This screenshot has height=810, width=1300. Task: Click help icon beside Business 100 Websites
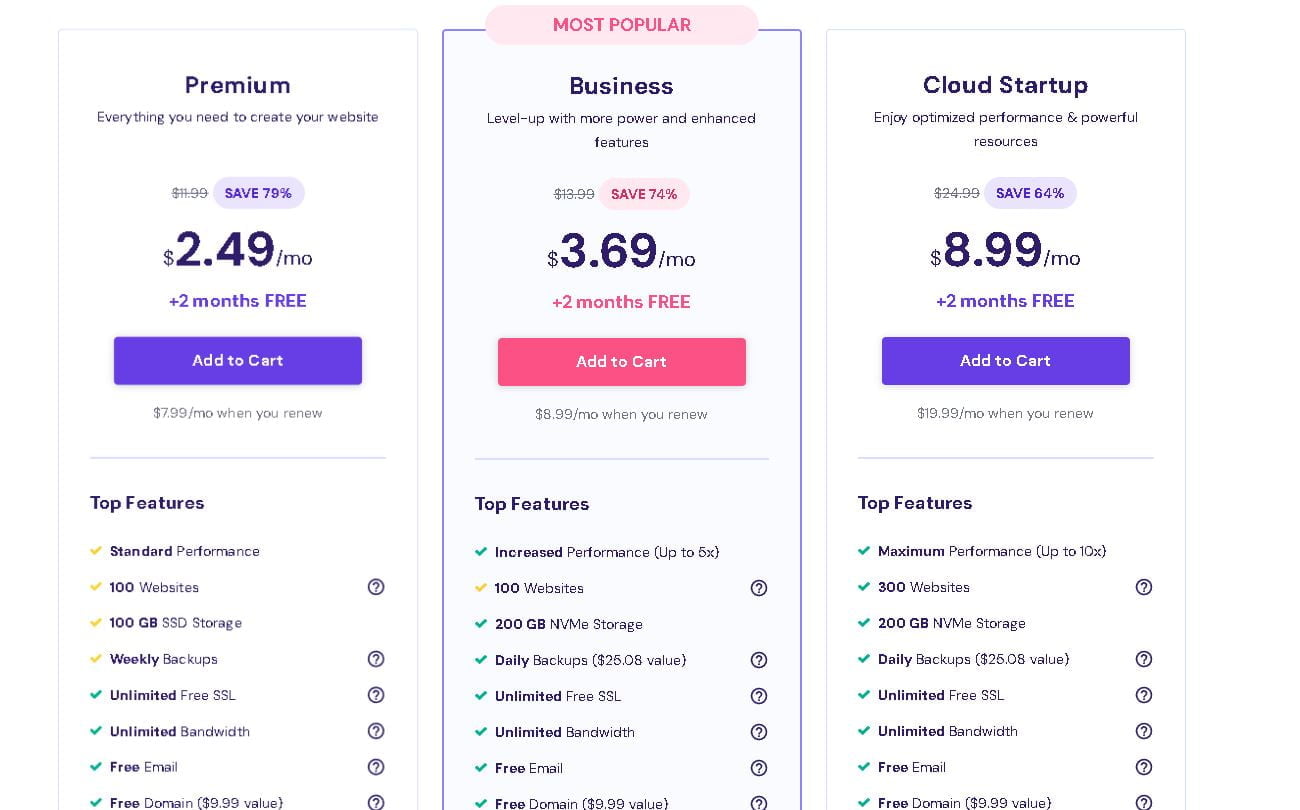point(759,588)
